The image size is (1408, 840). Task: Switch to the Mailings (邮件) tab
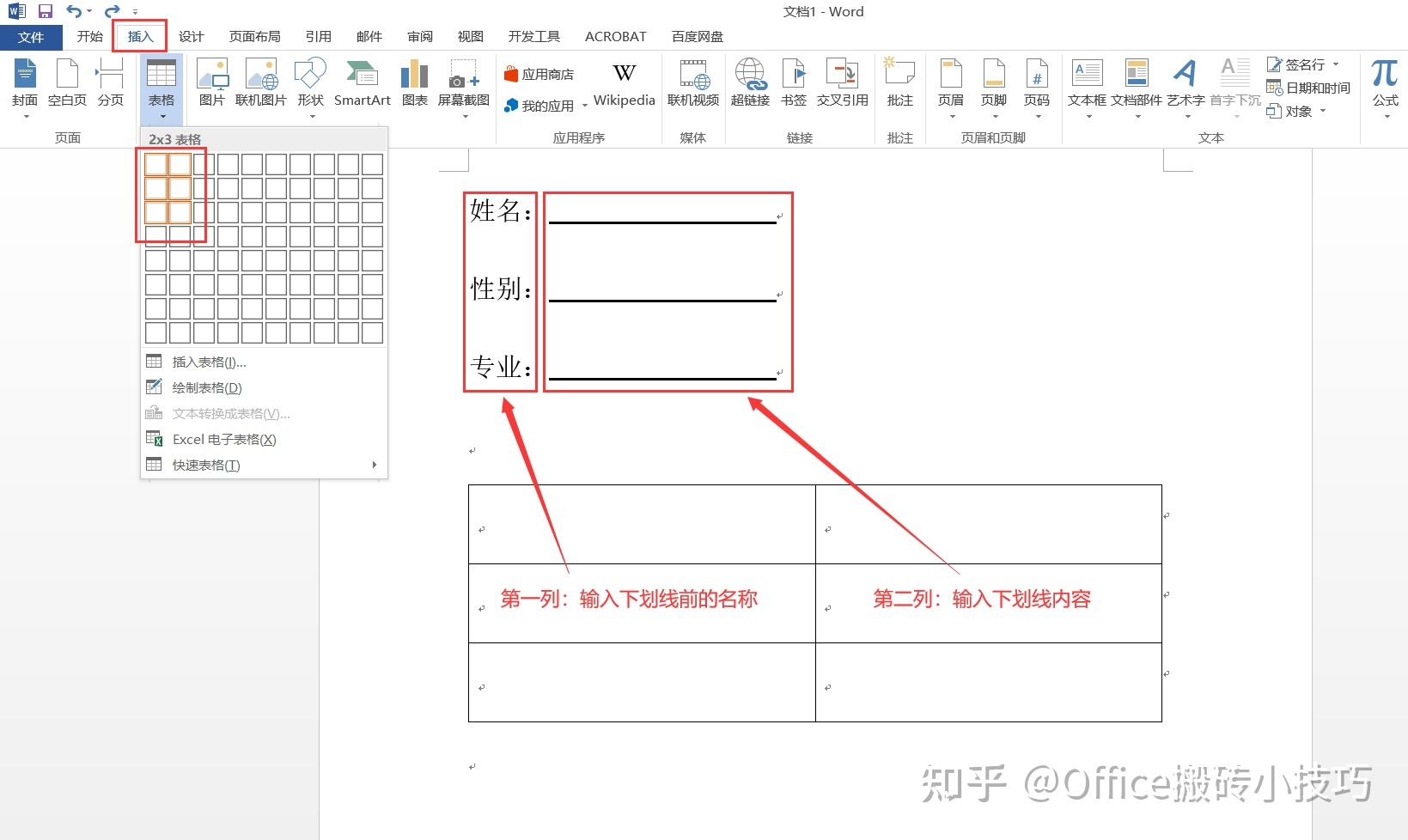pyautogui.click(x=369, y=37)
